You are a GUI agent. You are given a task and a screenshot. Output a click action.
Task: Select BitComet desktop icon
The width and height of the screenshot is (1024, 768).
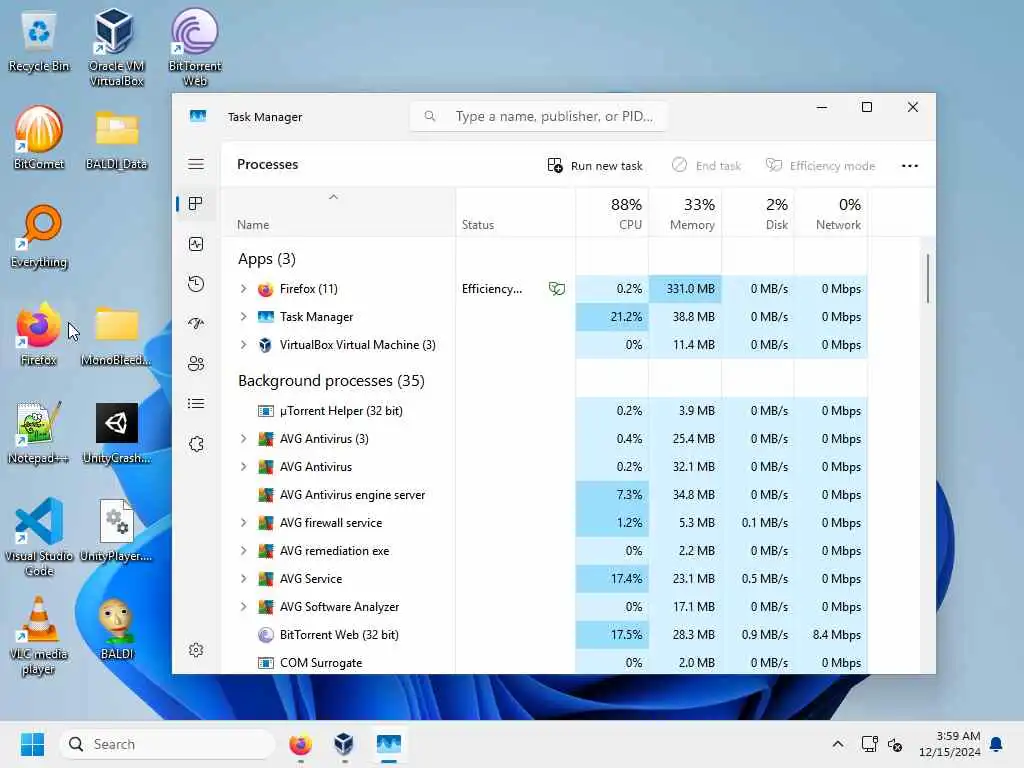click(39, 138)
